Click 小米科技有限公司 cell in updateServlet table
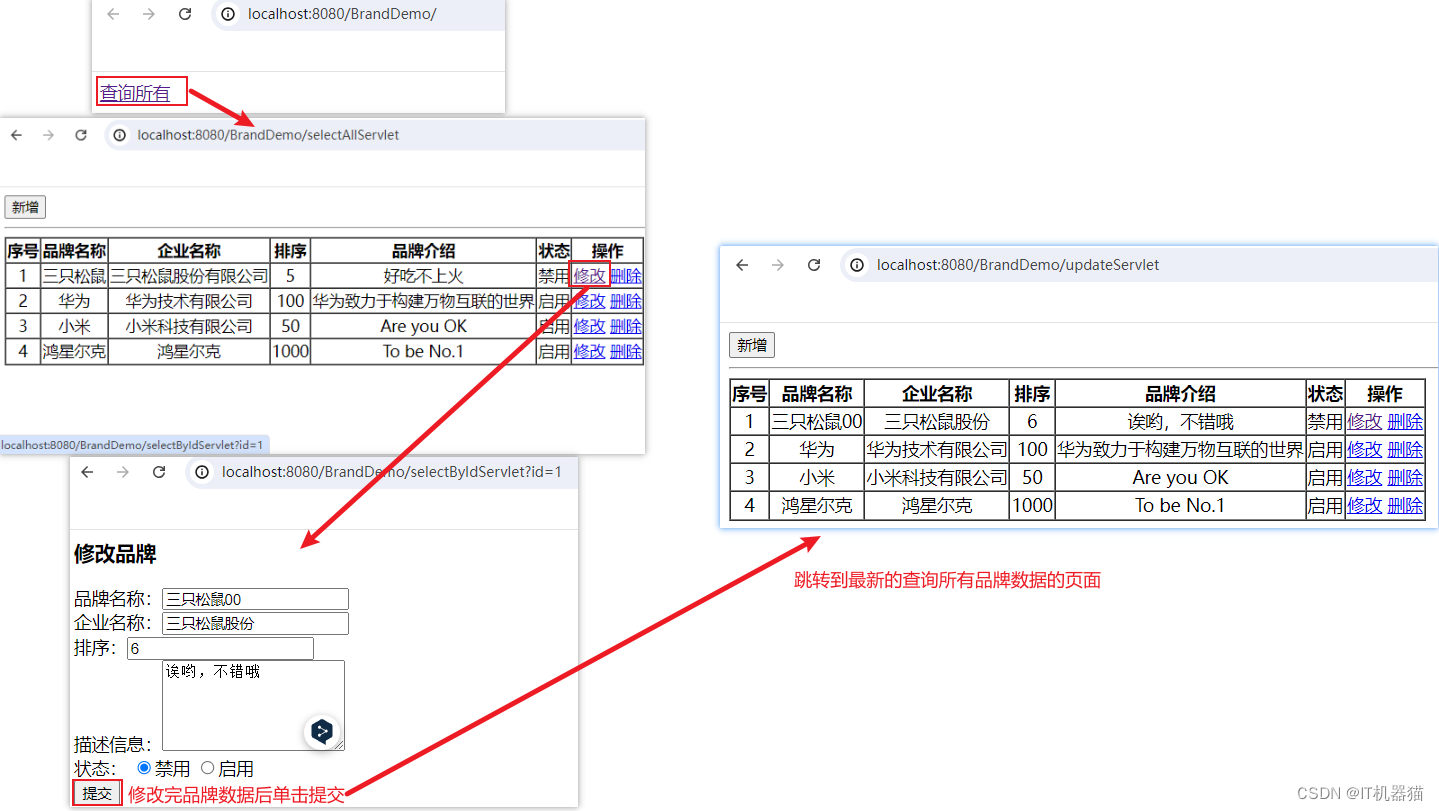Screen dimensions: 1439x811 937,478
